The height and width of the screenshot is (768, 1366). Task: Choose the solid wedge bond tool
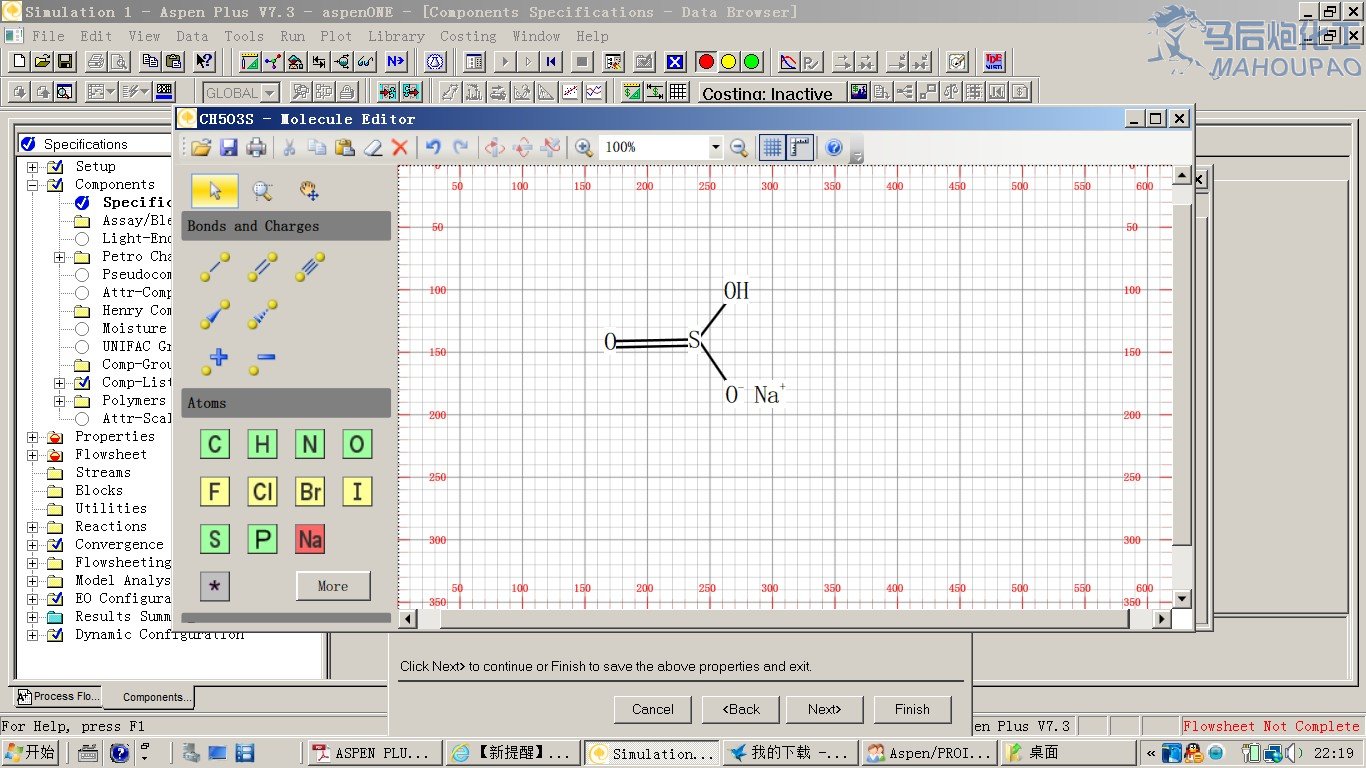pyautogui.click(x=214, y=314)
